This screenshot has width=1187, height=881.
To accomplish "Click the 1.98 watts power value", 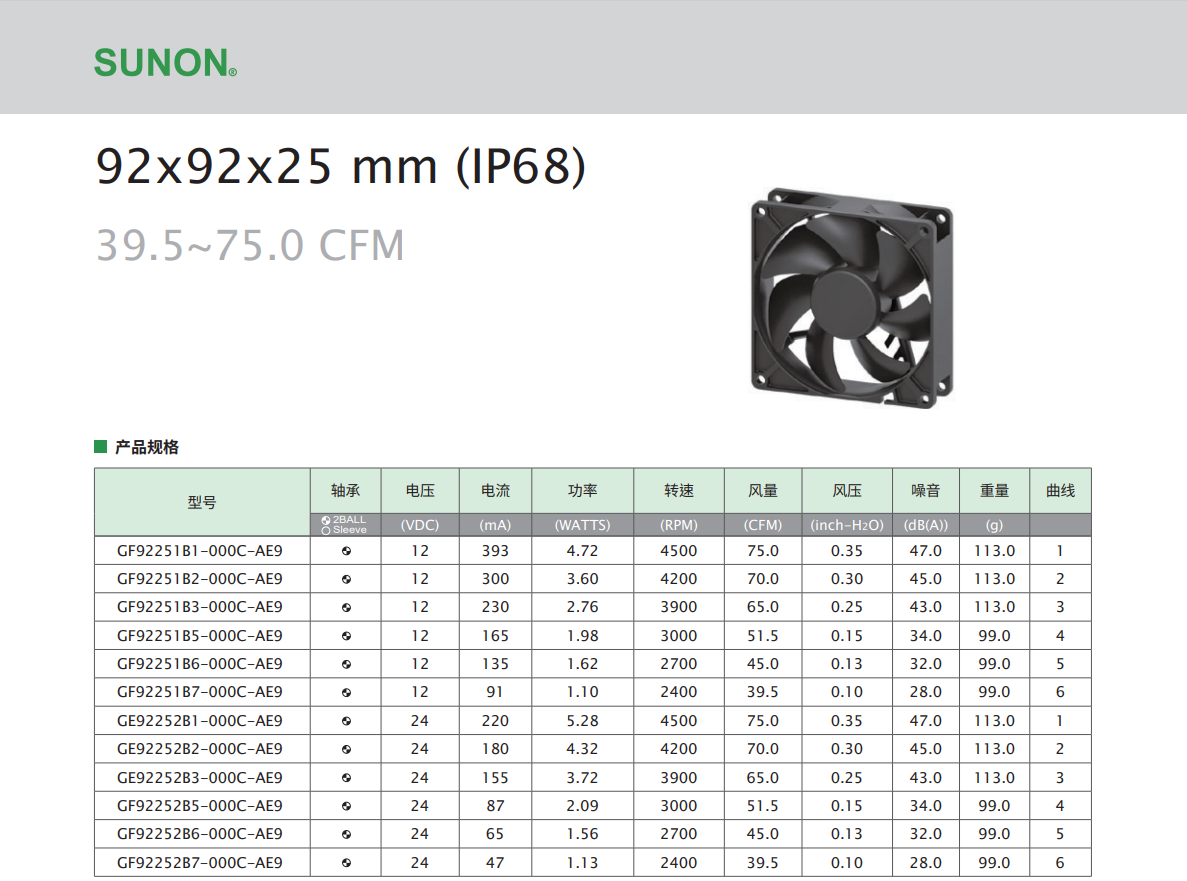I will coord(583,636).
